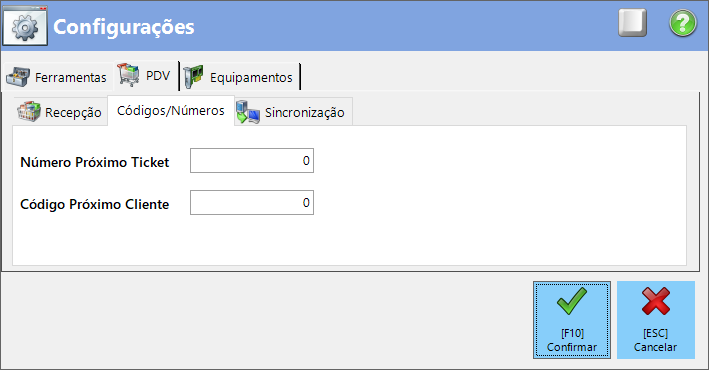
Task: Focus the Número Próximo Ticket field
Action: point(252,161)
